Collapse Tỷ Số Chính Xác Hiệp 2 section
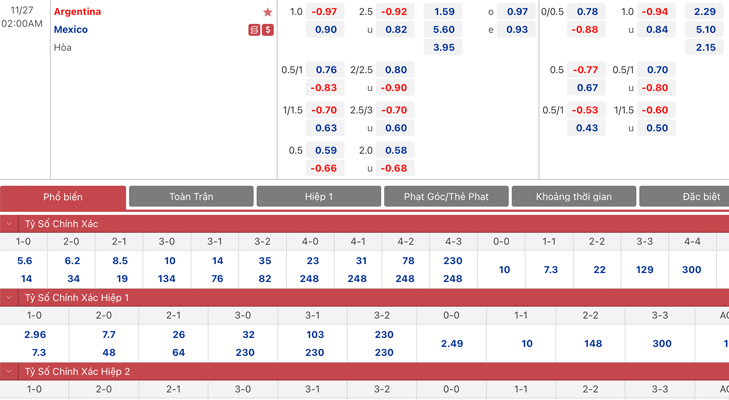The height and width of the screenshot is (400, 729). click(9, 372)
